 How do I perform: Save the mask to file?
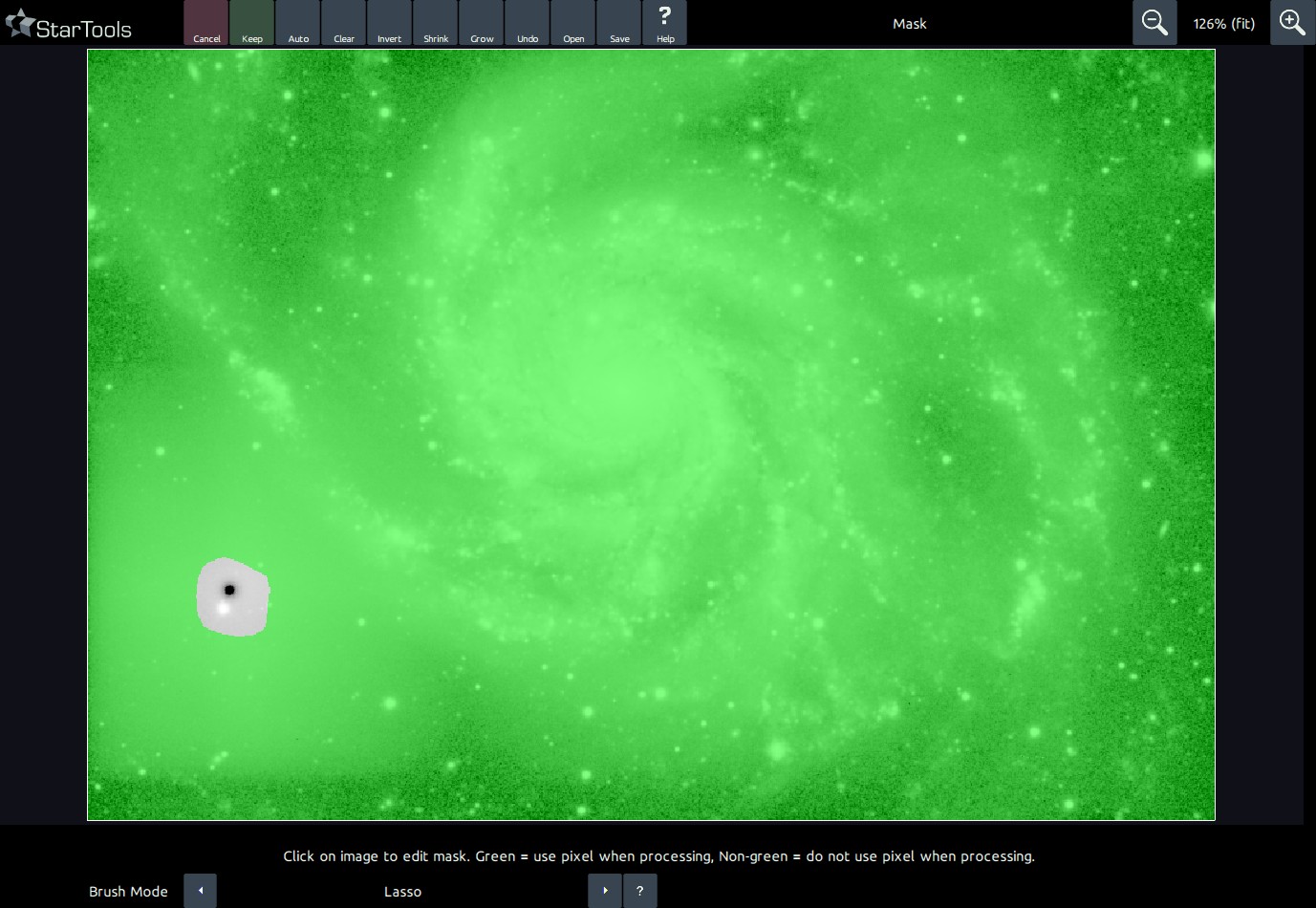pos(619,23)
